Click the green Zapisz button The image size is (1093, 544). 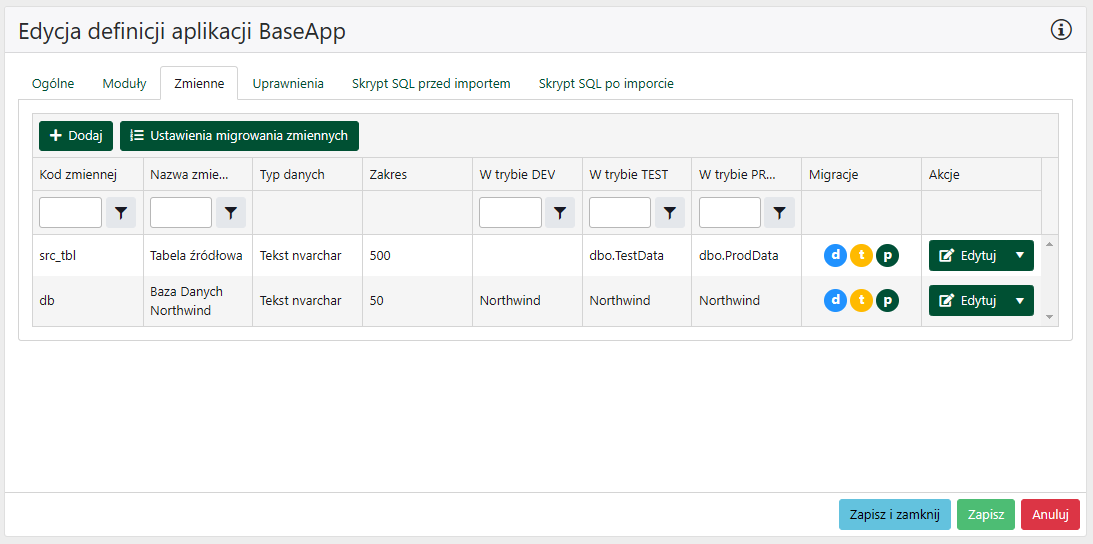point(986,515)
